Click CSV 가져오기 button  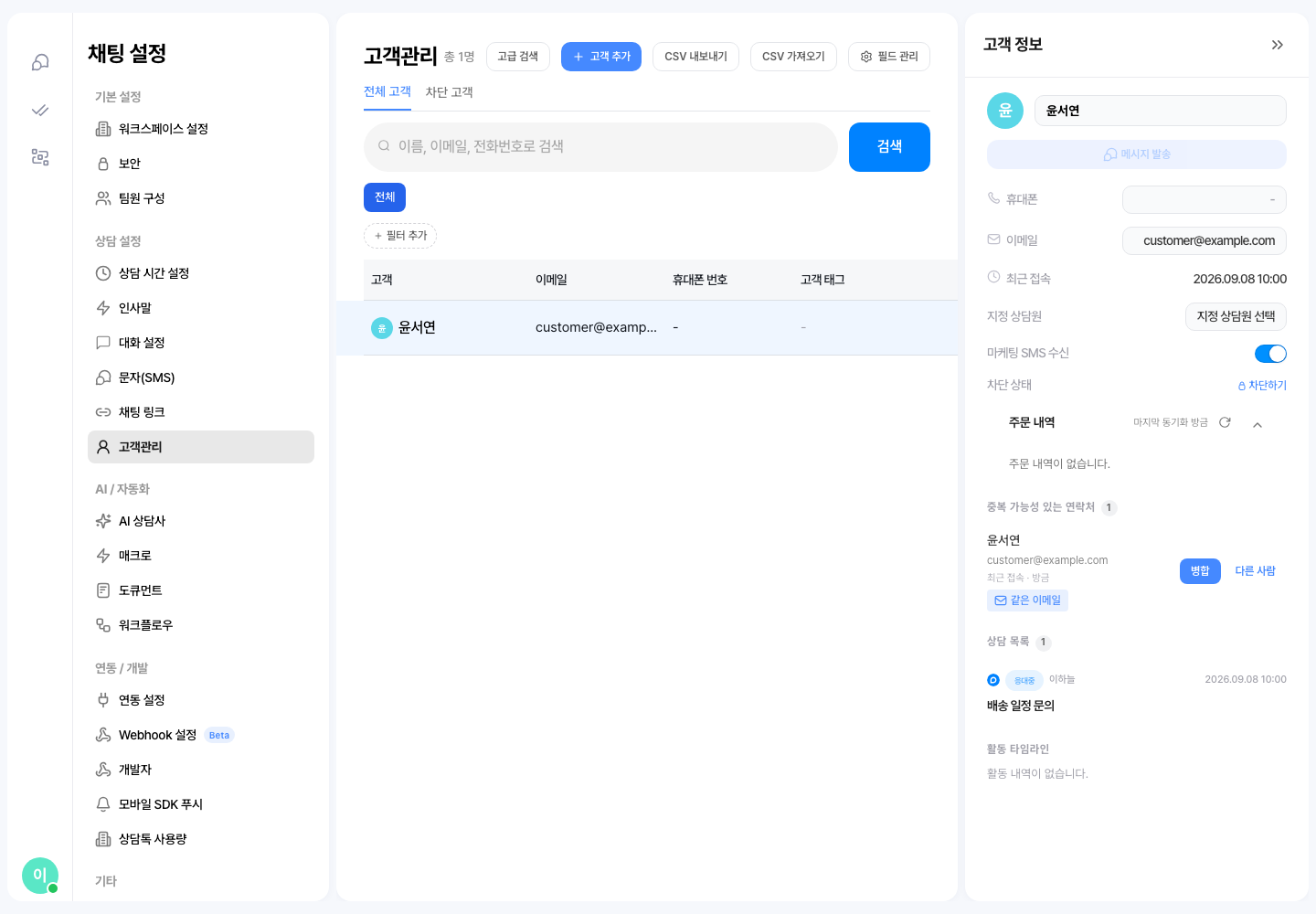[x=793, y=57]
